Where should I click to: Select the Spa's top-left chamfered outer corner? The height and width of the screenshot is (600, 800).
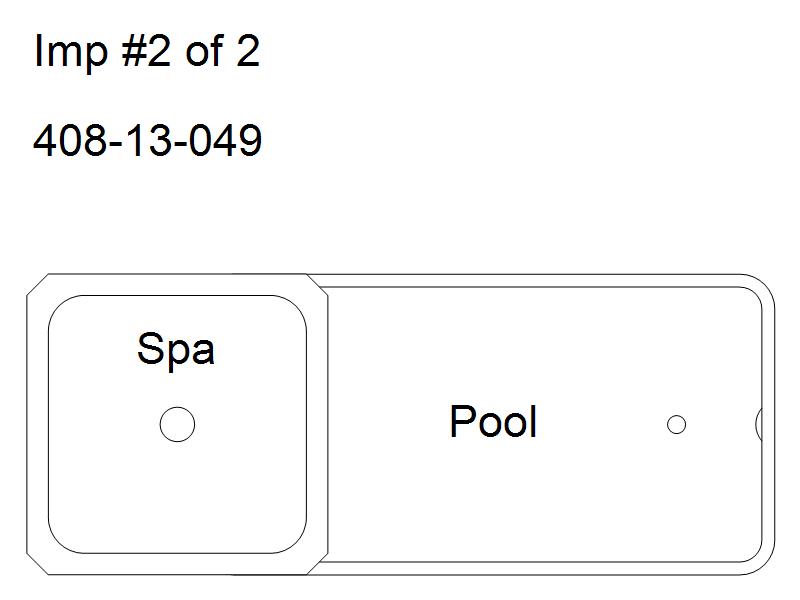point(37,284)
